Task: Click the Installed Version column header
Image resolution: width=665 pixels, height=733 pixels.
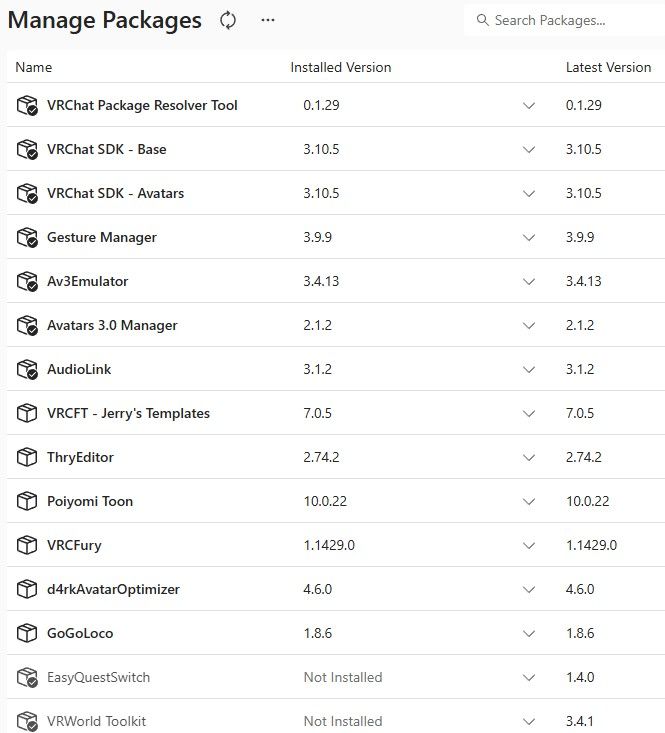Action: click(341, 67)
